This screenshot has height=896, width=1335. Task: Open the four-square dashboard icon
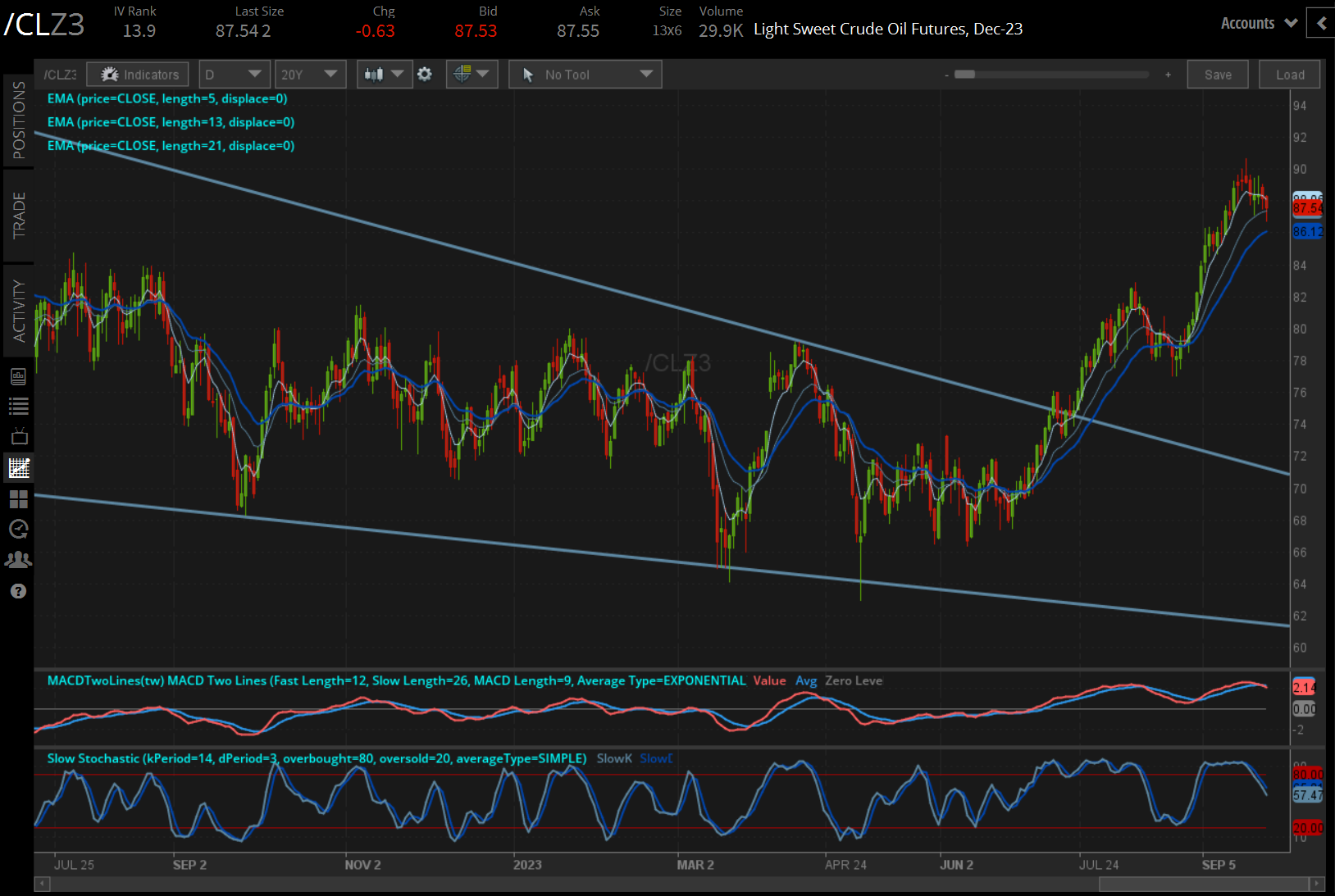click(18, 499)
